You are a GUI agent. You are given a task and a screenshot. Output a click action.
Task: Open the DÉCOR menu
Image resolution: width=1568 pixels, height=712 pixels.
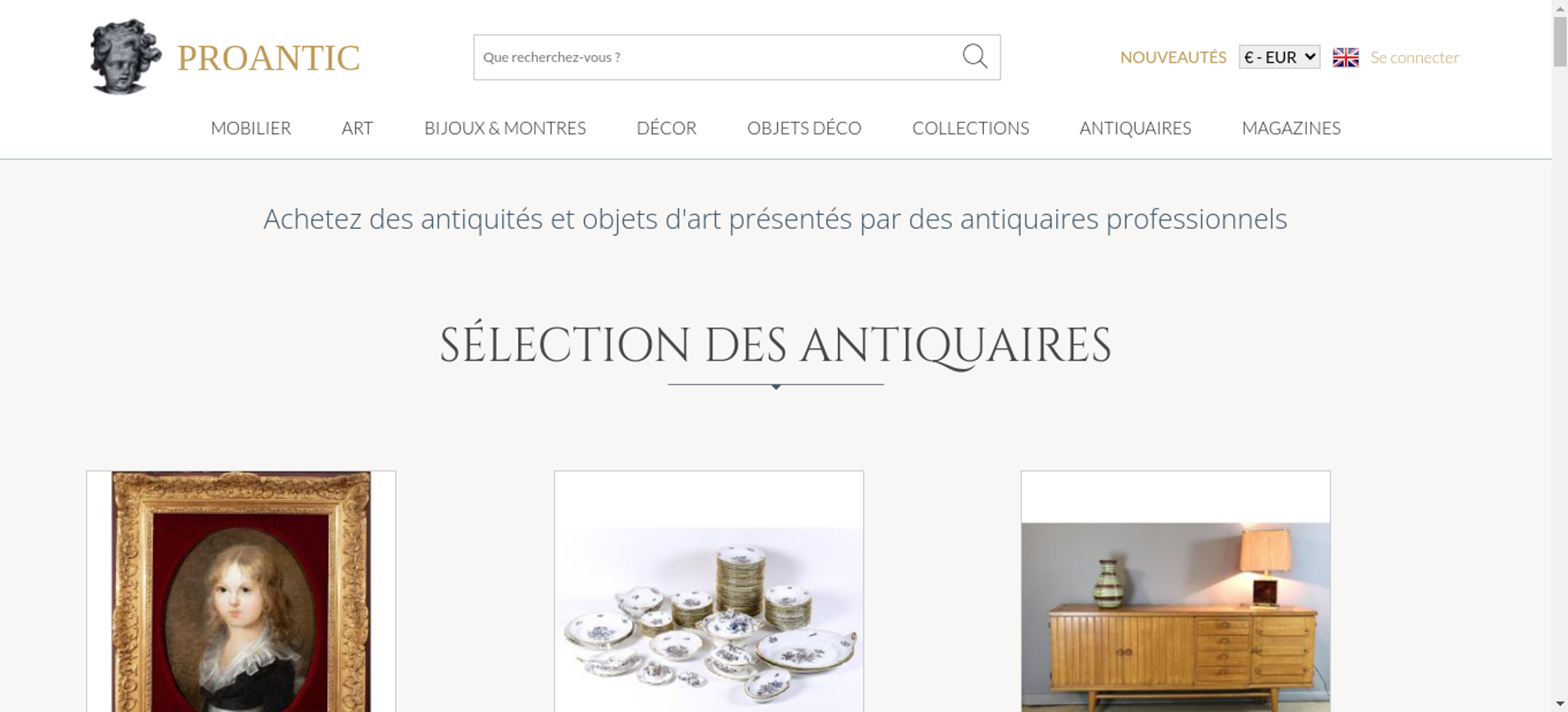(666, 128)
